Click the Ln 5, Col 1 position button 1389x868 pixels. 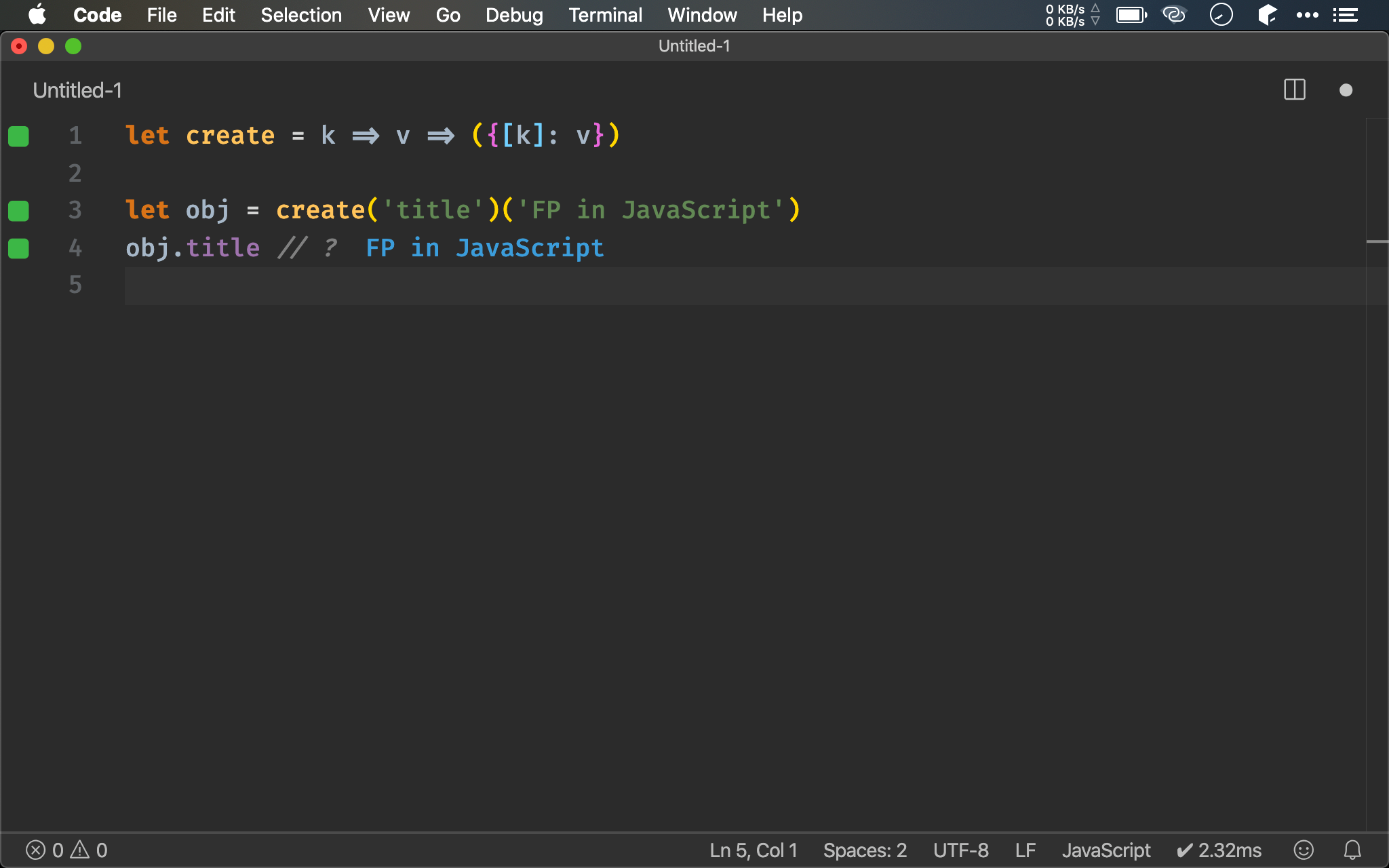click(753, 850)
